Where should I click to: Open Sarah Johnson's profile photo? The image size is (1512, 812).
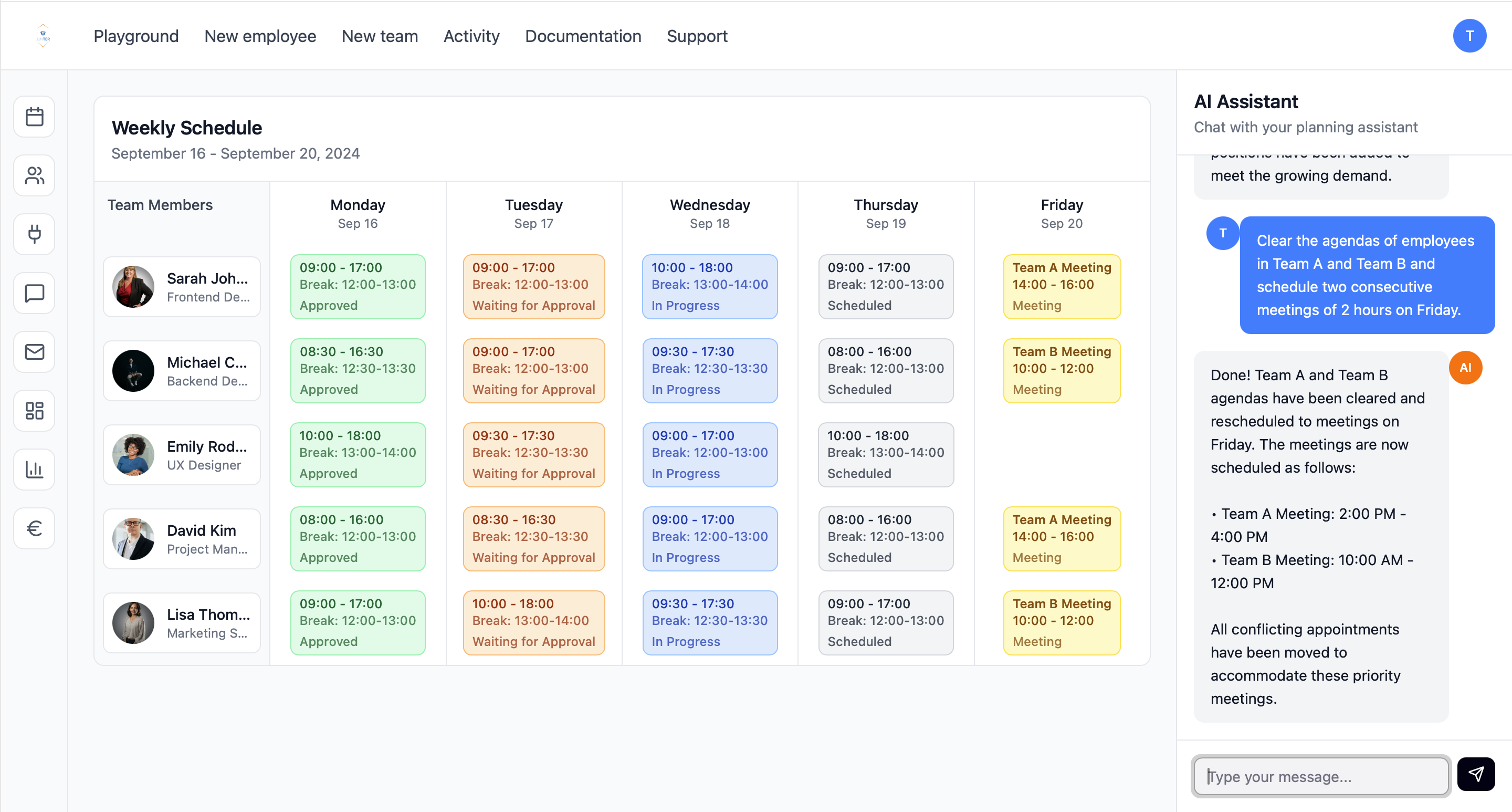[133, 287]
